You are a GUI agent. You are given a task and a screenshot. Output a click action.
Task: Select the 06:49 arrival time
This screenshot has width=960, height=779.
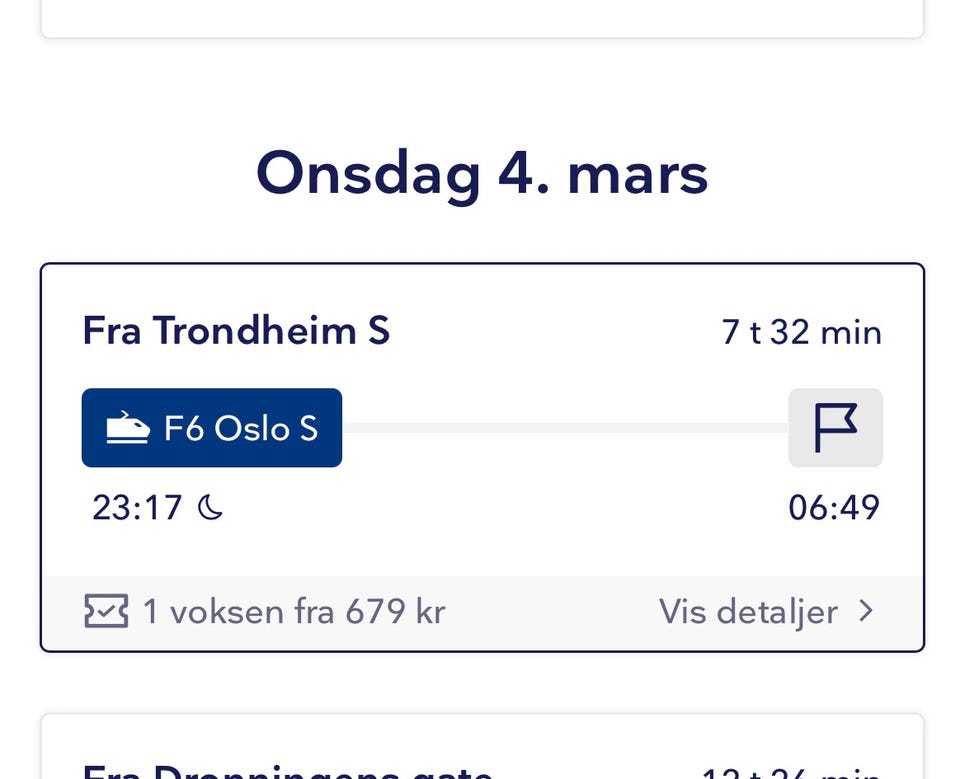coord(834,508)
